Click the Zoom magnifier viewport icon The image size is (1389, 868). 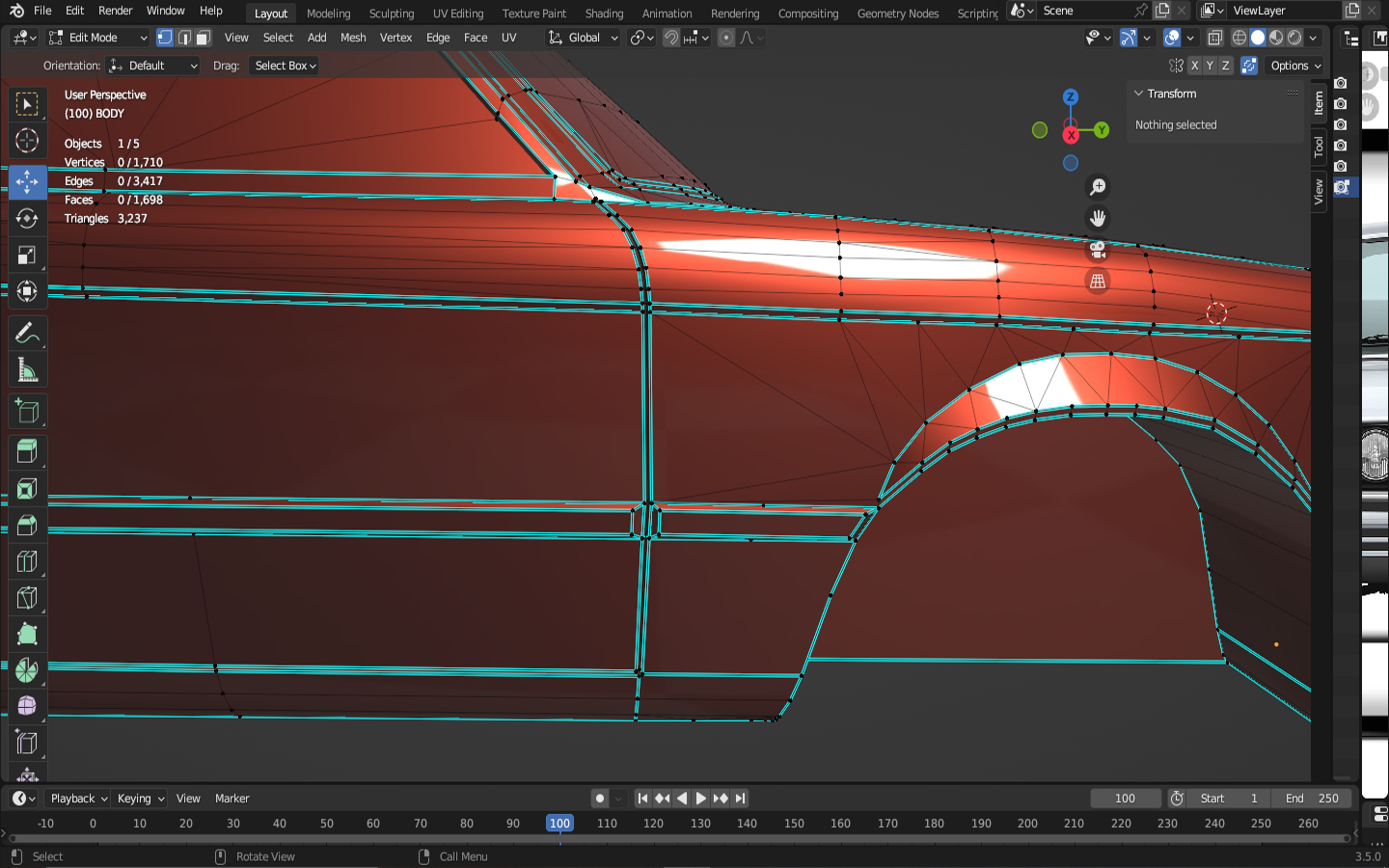[x=1098, y=187]
